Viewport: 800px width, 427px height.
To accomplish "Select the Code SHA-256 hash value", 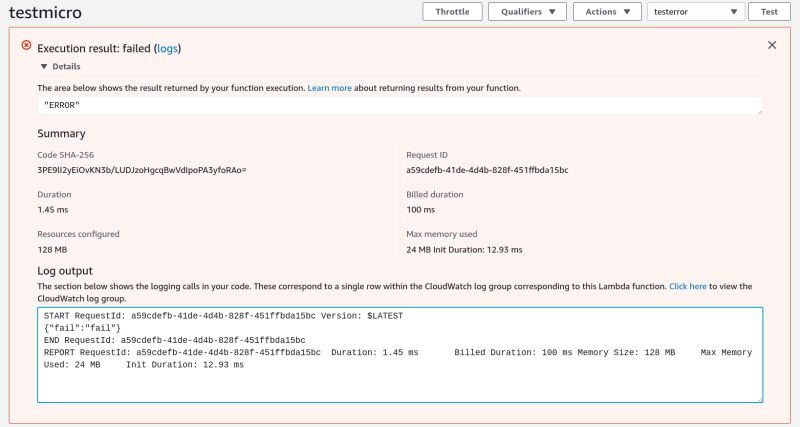I will [x=142, y=170].
